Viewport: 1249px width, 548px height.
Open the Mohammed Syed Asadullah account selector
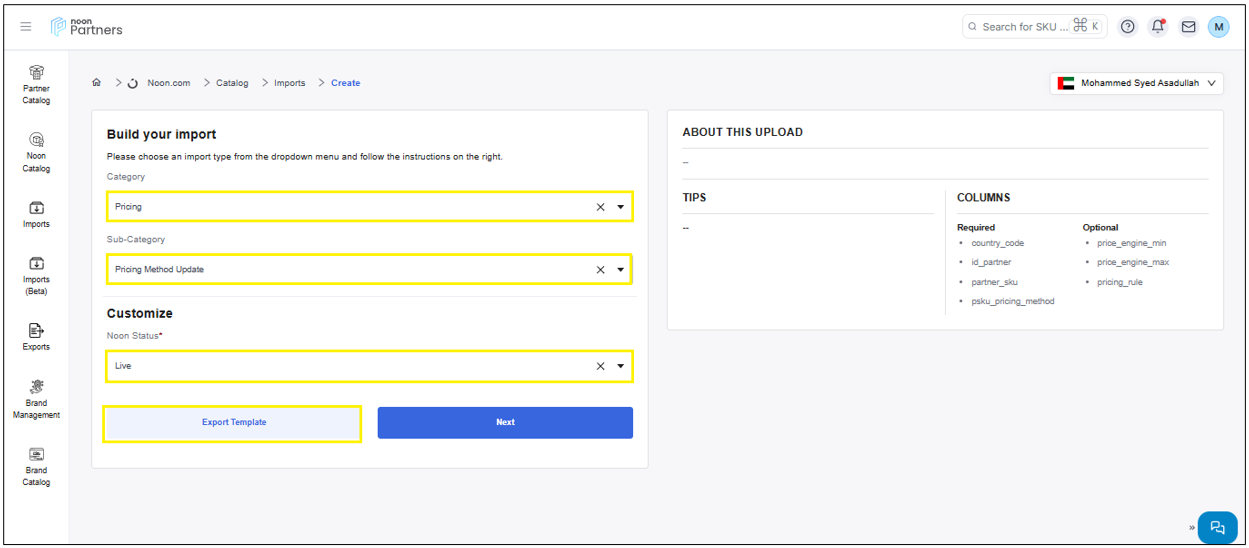click(1137, 84)
